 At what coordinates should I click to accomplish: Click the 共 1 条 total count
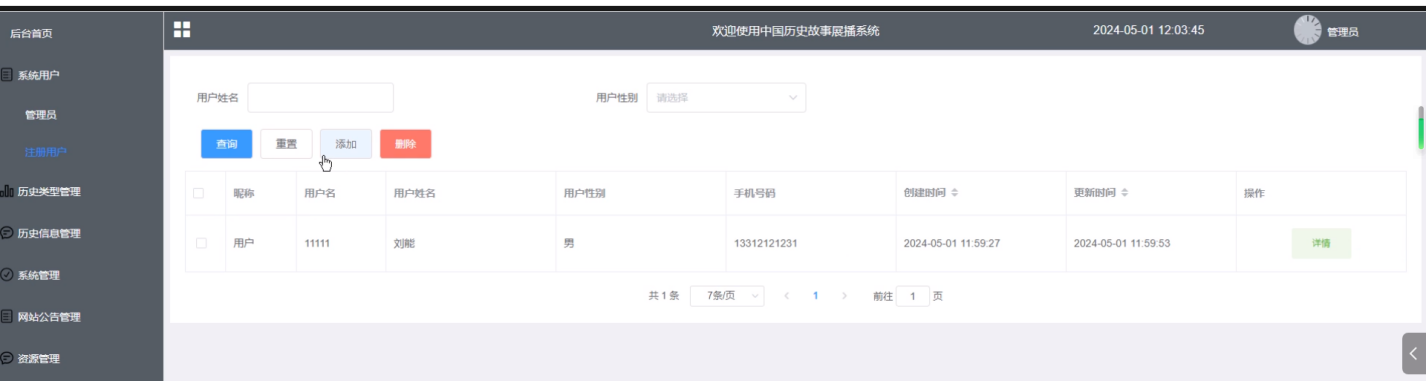tap(664, 296)
